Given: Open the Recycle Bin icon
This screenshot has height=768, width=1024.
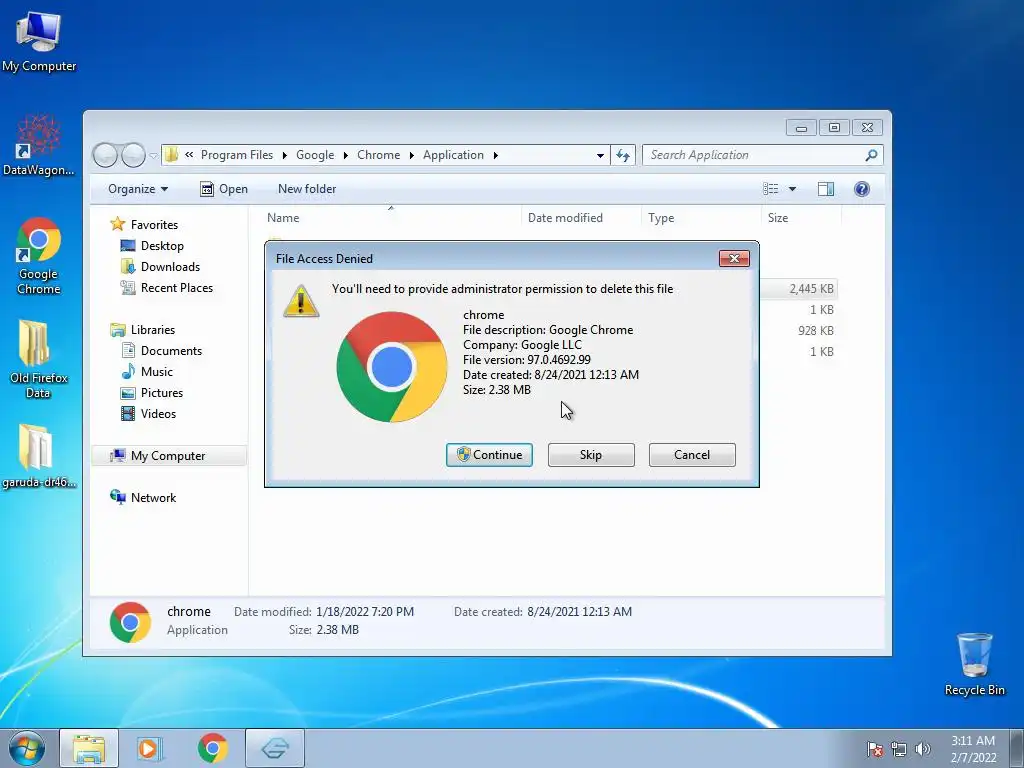Looking at the screenshot, I should (x=974, y=664).
